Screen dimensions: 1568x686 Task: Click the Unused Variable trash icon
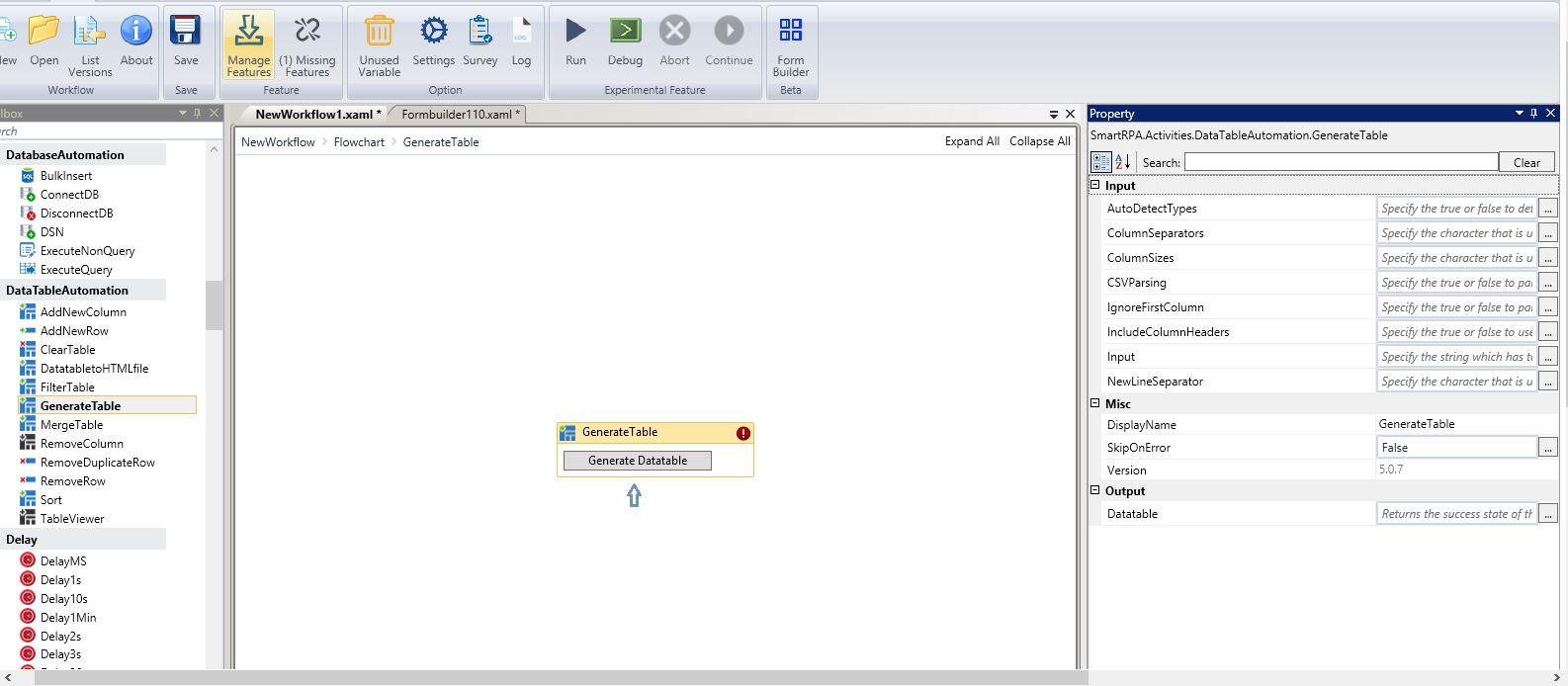pyautogui.click(x=379, y=33)
